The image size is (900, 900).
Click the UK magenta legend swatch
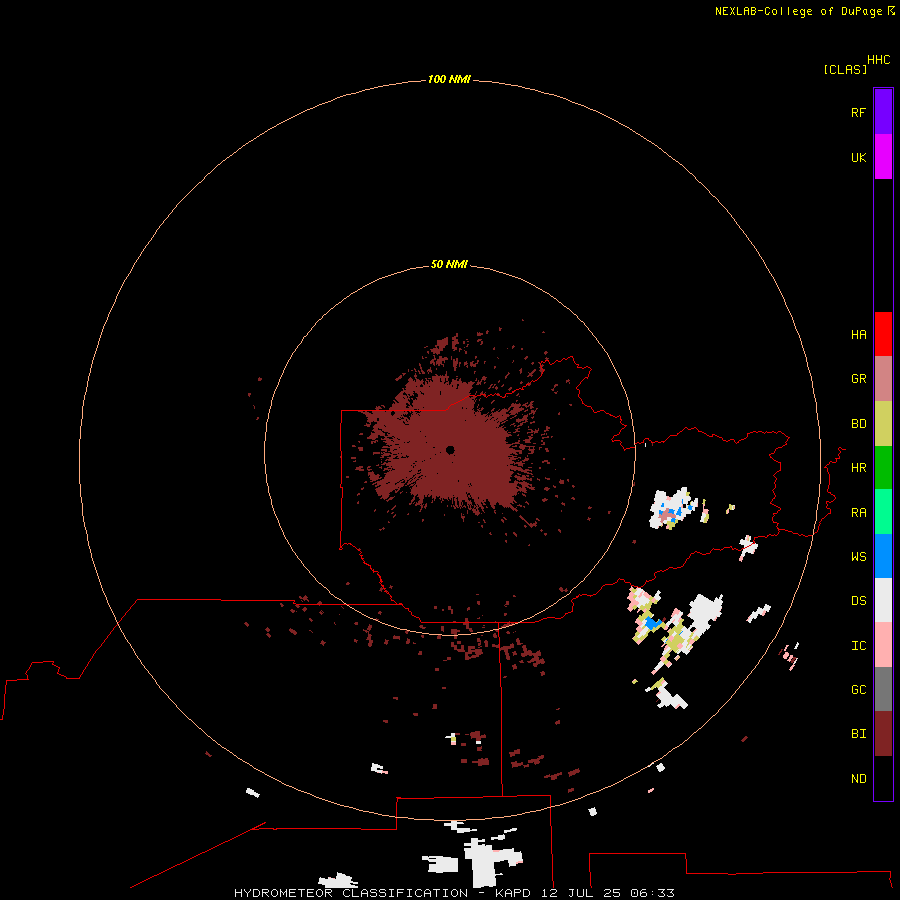click(883, 157)
